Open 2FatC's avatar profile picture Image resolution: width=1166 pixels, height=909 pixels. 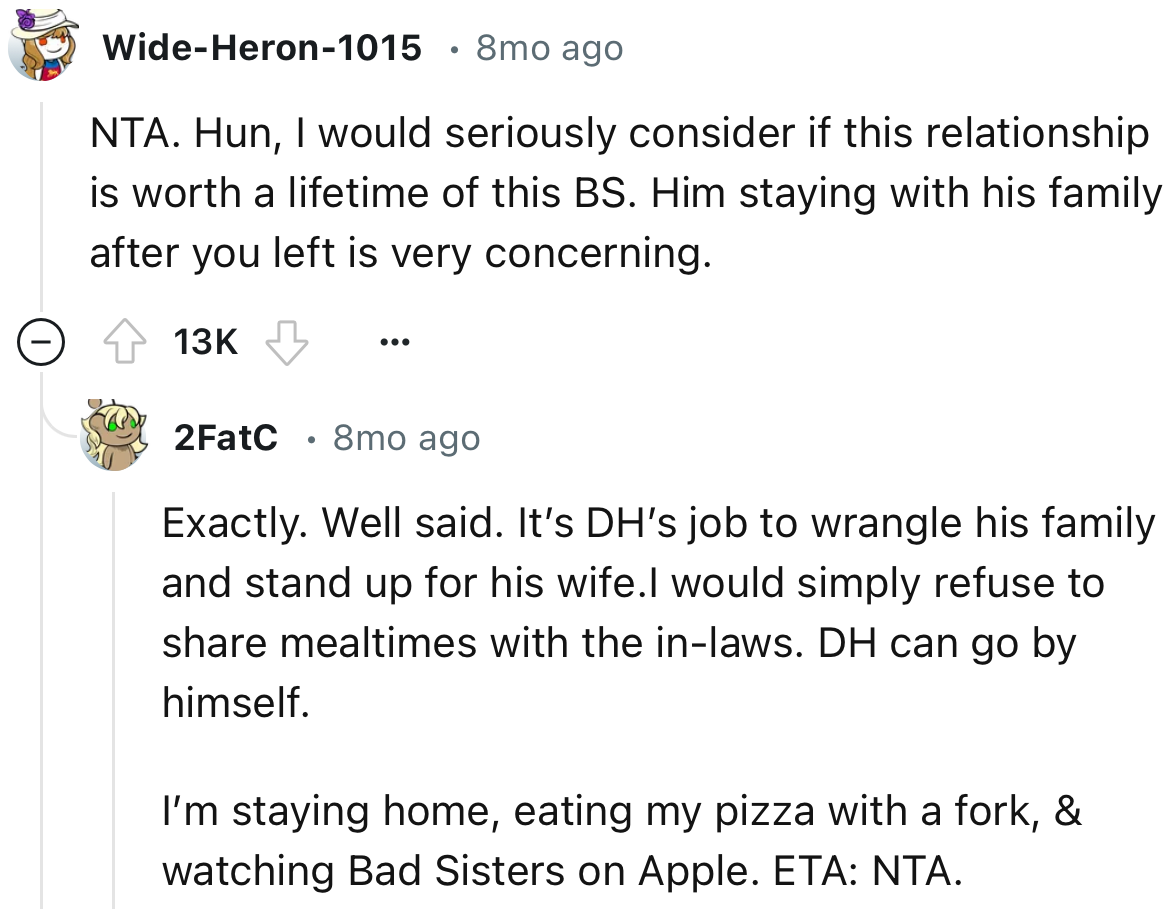click(x=113, y=437)
